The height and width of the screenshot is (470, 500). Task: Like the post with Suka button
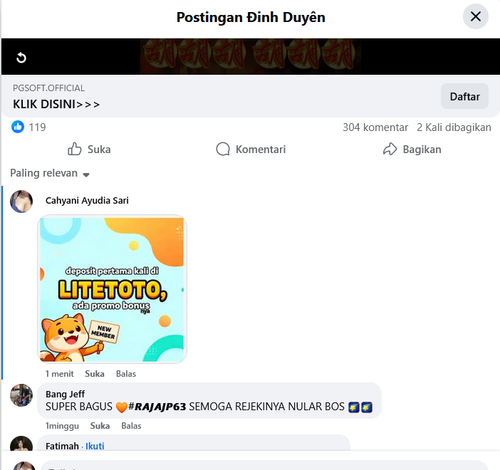click(89, 149)
